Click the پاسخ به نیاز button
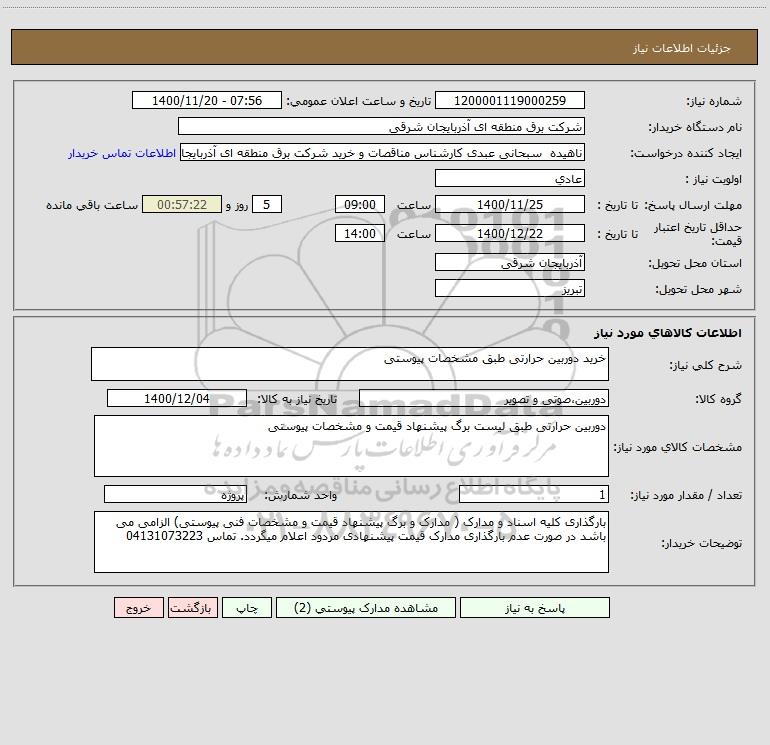Image resolution: width=770 pixels, height=745 pixels. pos(535,608)
